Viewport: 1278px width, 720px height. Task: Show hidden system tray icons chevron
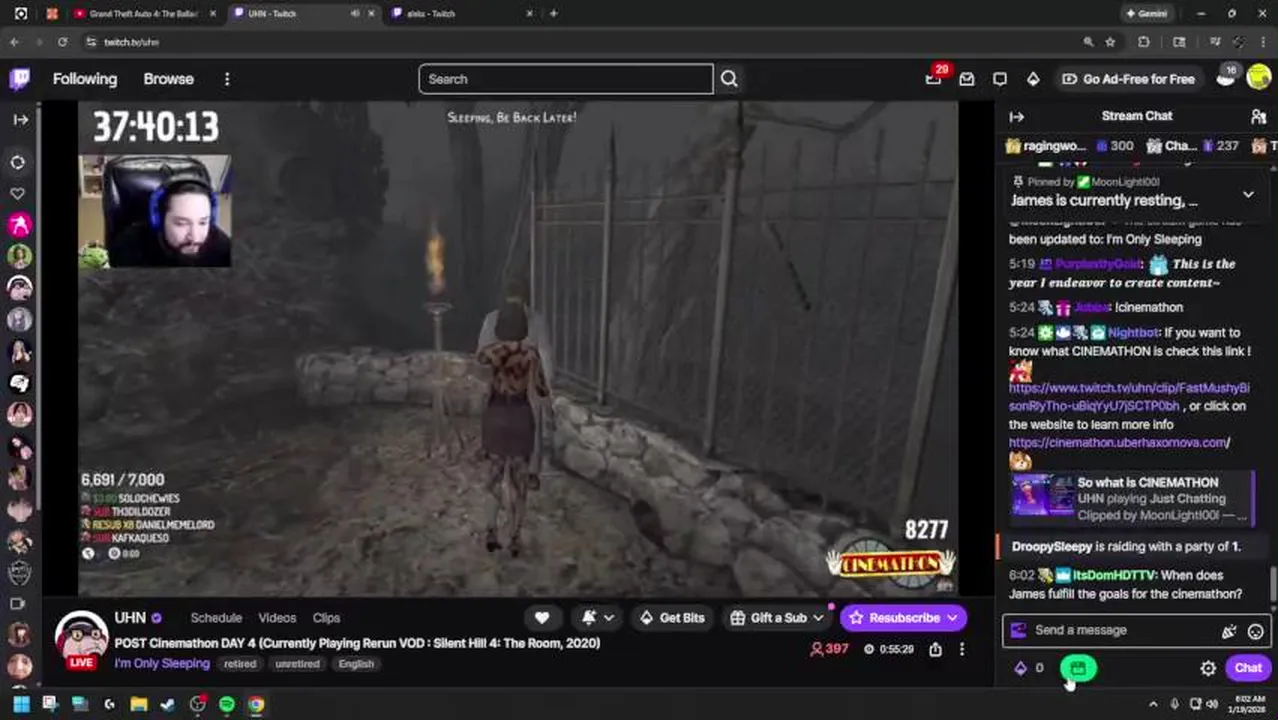pos(1153,704)
